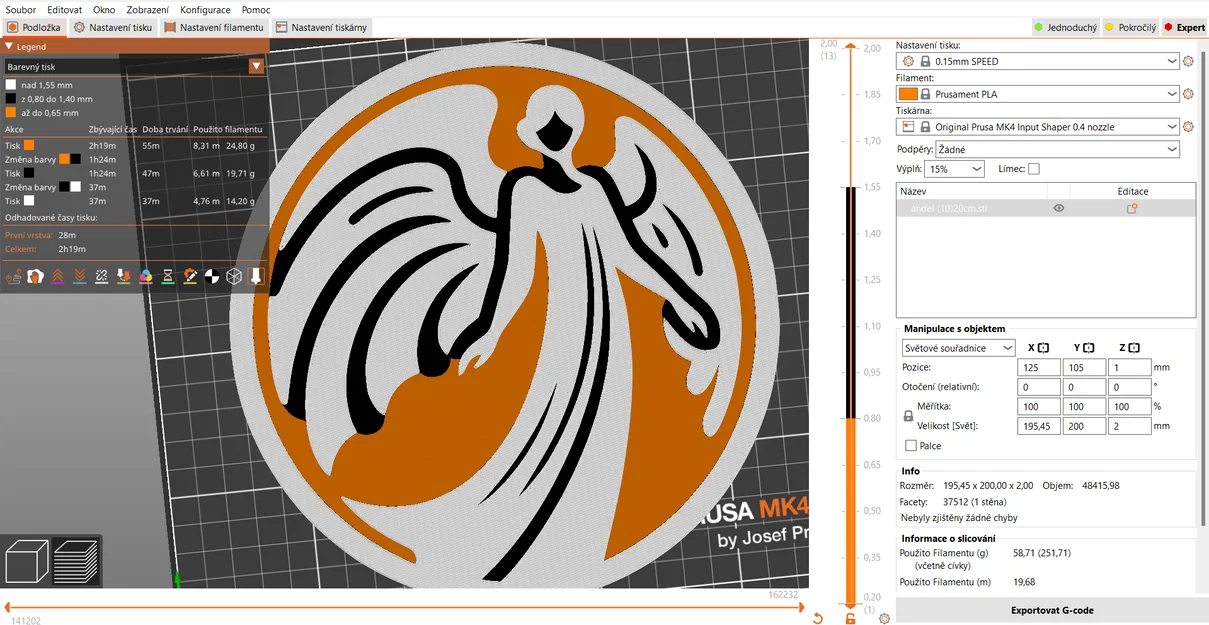
Task: Toggle travel moves display in legend toolbar
Action: tap(13, 276)
